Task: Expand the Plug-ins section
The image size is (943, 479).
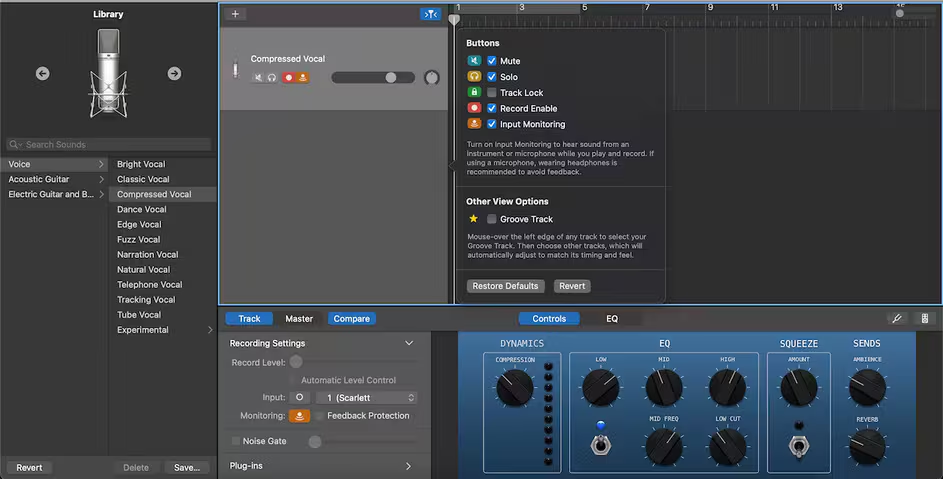Action: [x=408, y=466]
